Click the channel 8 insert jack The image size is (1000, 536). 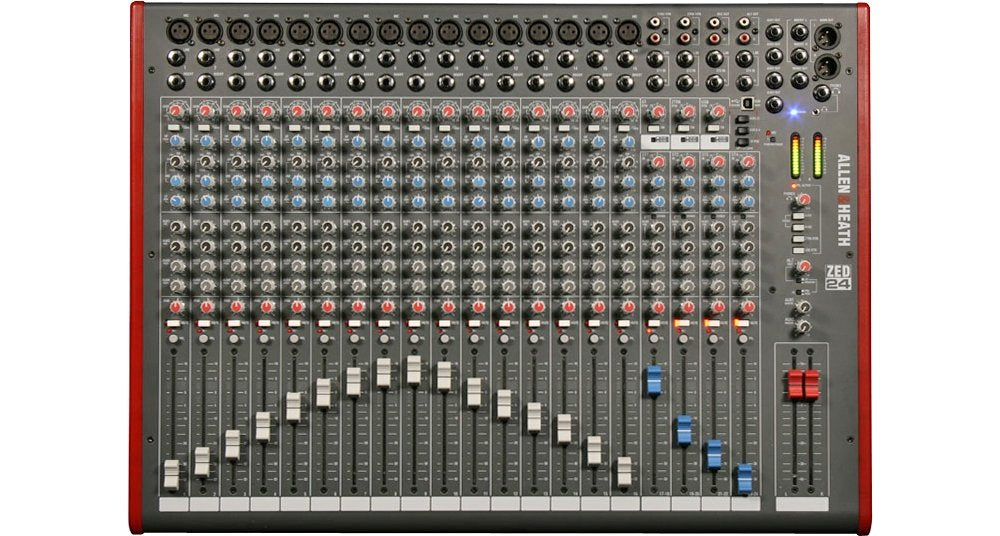(386, 82)
